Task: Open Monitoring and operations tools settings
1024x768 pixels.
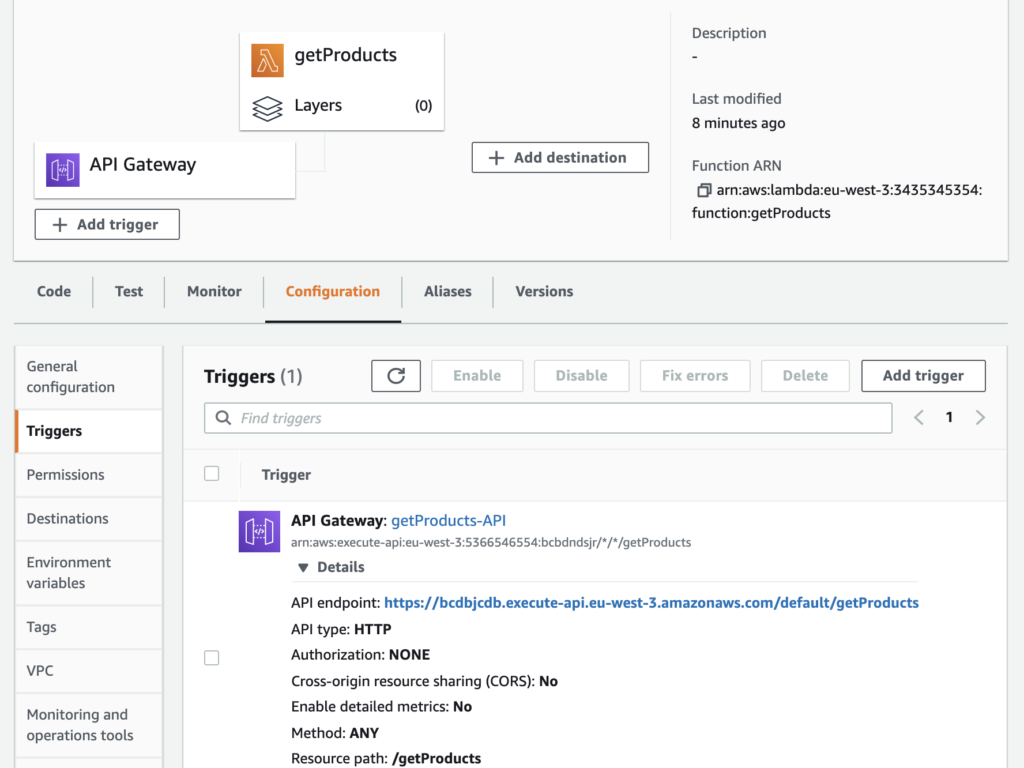Action: pos(89,725)
